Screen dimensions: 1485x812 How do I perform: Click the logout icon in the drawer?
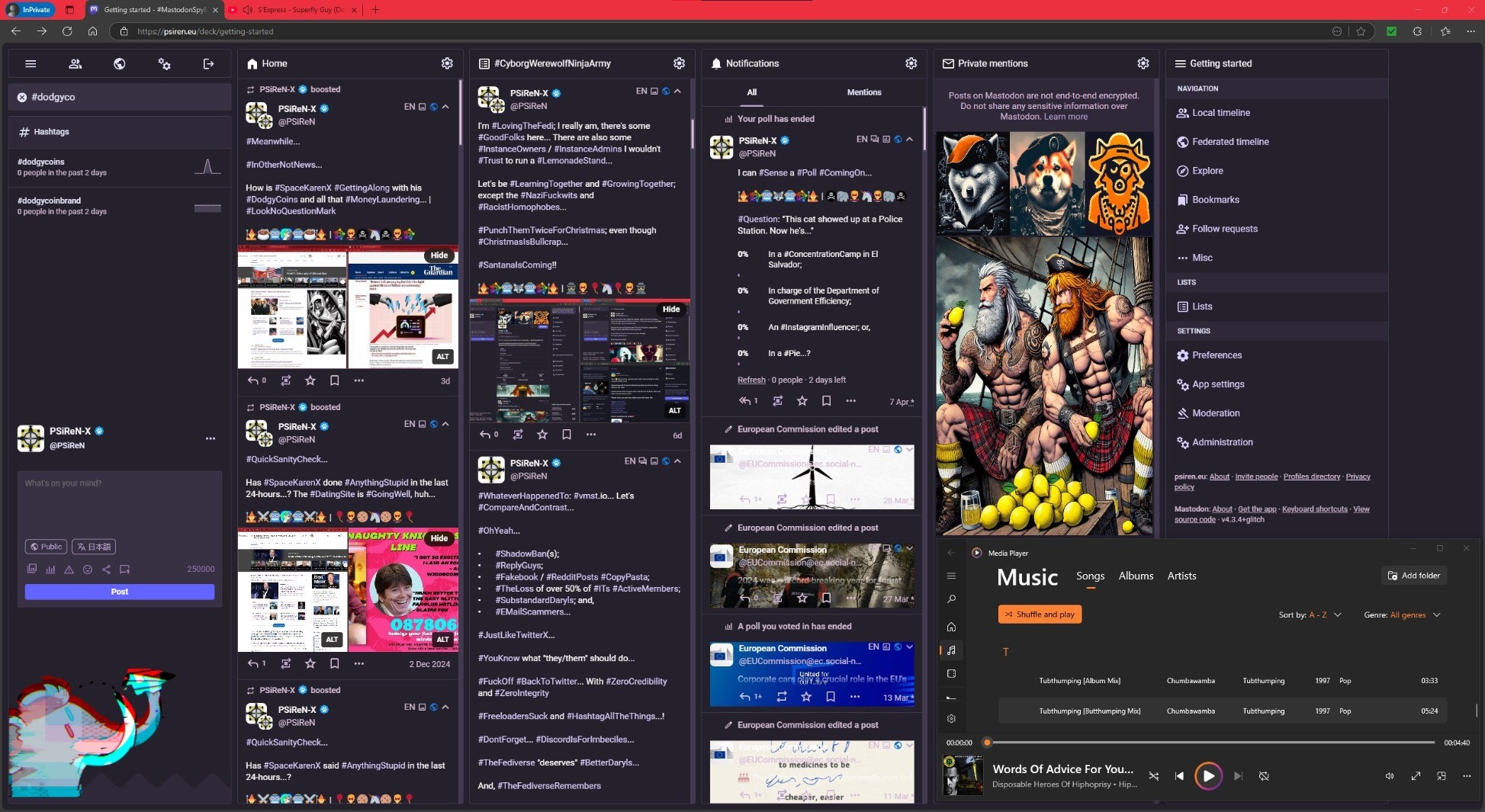pos(208,64)
